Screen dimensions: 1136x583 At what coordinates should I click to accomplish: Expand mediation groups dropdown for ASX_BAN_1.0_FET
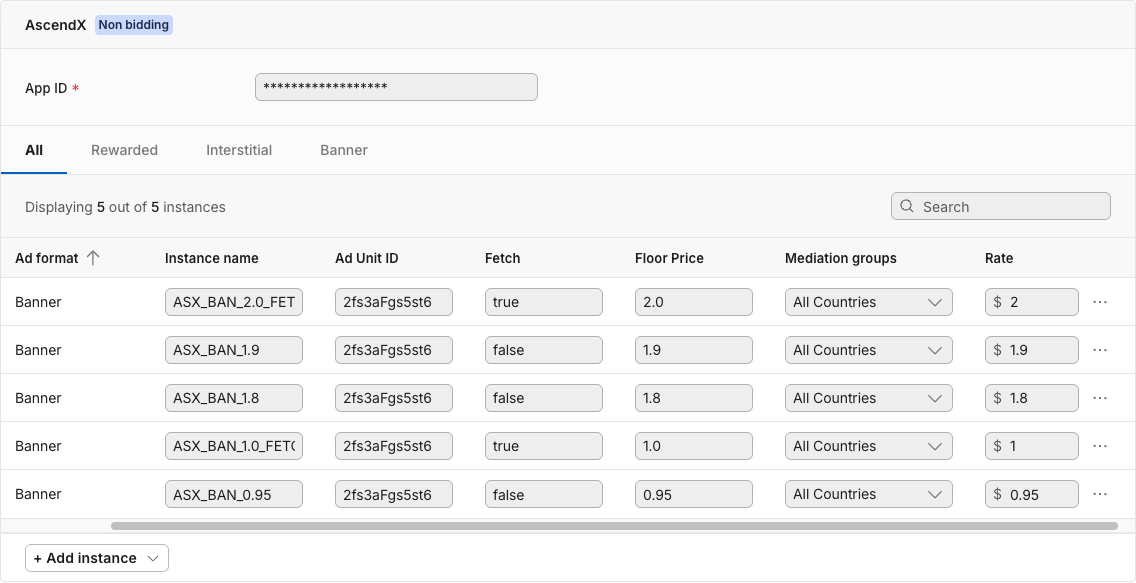(x=868, y=446)
